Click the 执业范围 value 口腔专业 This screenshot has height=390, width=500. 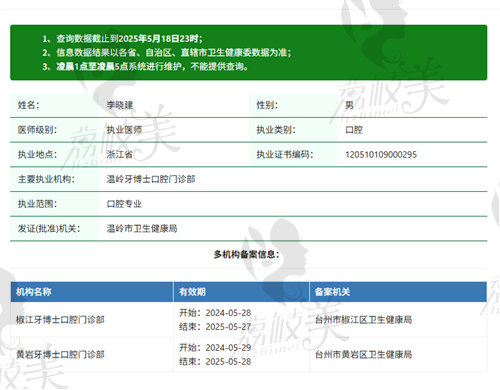click(x=124, y=204)
